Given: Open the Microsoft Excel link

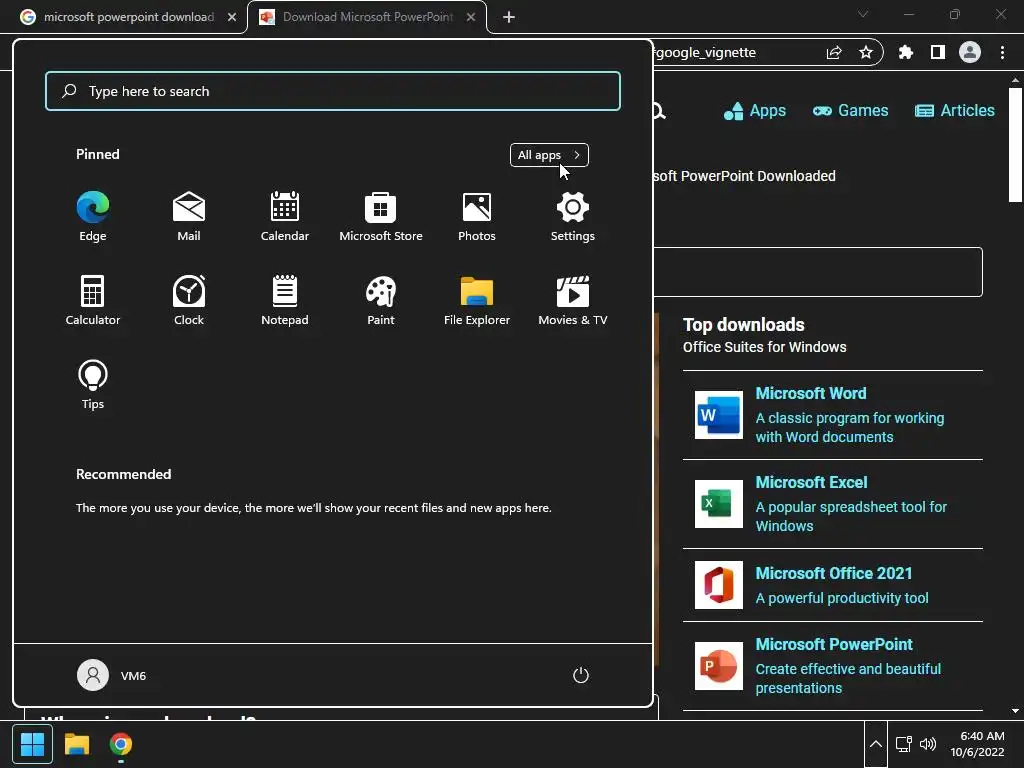Looking at the screenshot, I should pos(811,483).
